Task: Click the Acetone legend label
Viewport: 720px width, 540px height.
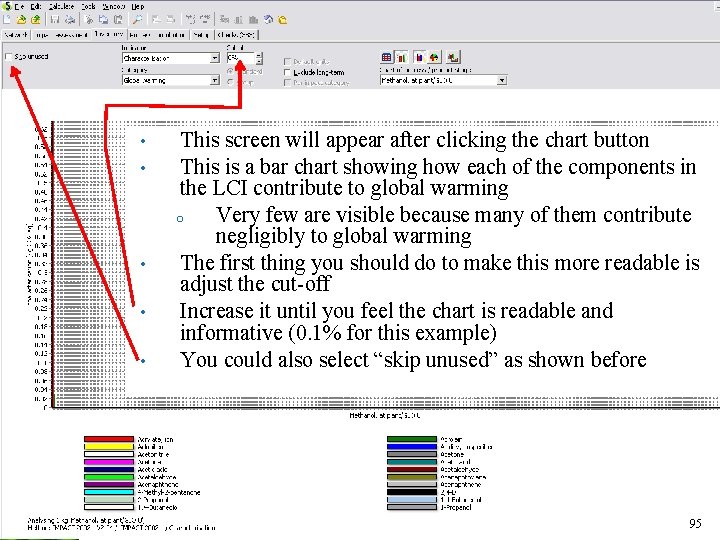Action: (452, 455)
